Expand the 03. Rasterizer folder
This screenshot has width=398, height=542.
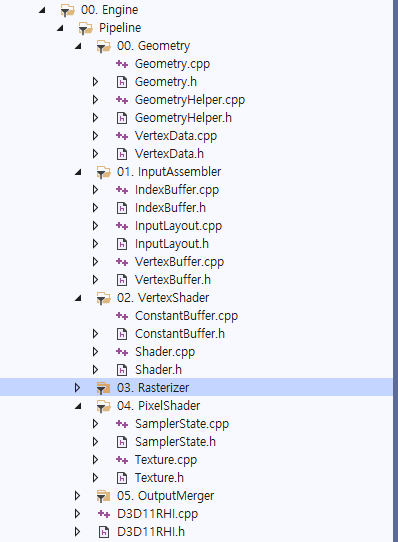(x=77, y=388)
